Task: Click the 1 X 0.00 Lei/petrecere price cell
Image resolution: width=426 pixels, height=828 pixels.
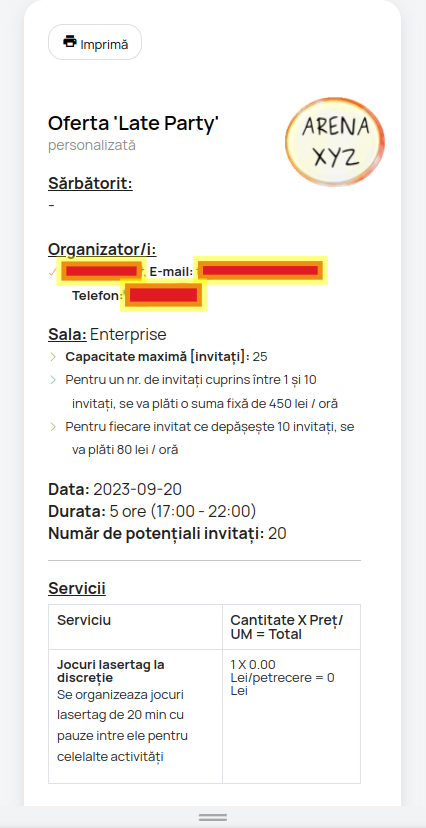Action: coord(282,678)
